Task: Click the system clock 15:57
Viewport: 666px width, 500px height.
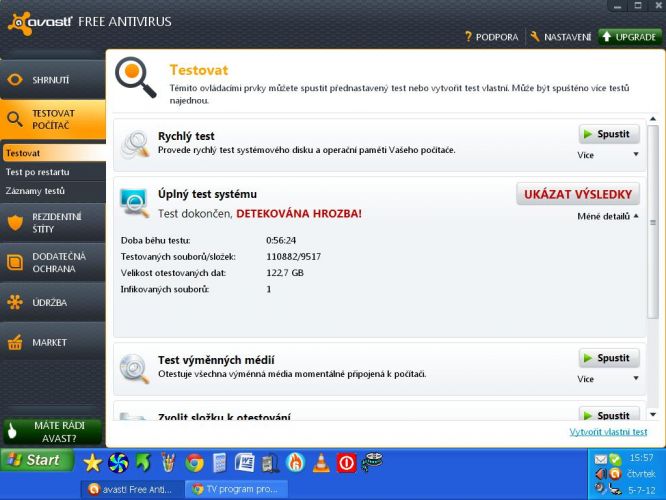Action: [x=641, y=458]
